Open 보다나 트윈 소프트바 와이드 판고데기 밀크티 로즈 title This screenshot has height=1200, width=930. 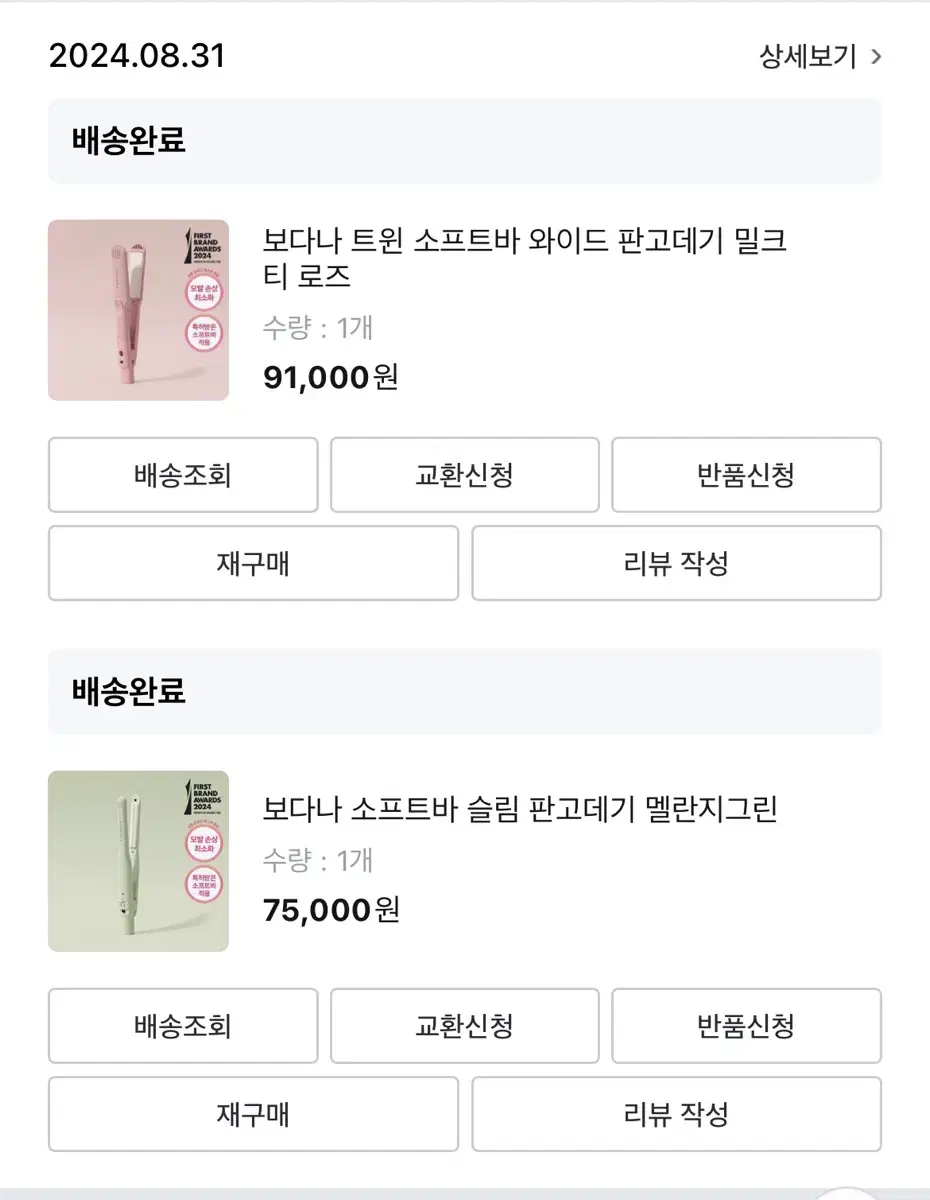(525, 258)
